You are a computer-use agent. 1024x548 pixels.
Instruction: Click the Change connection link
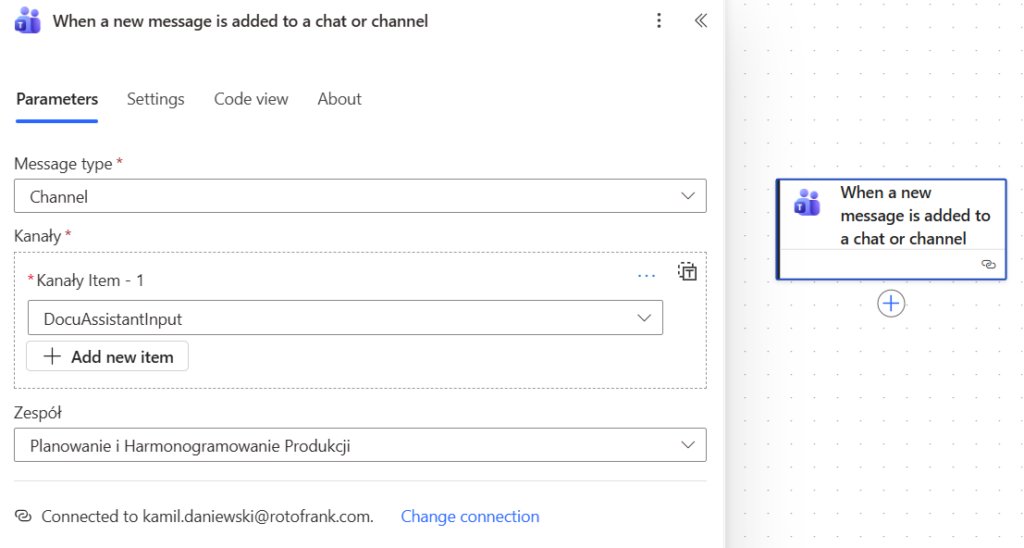coord(470,517)
